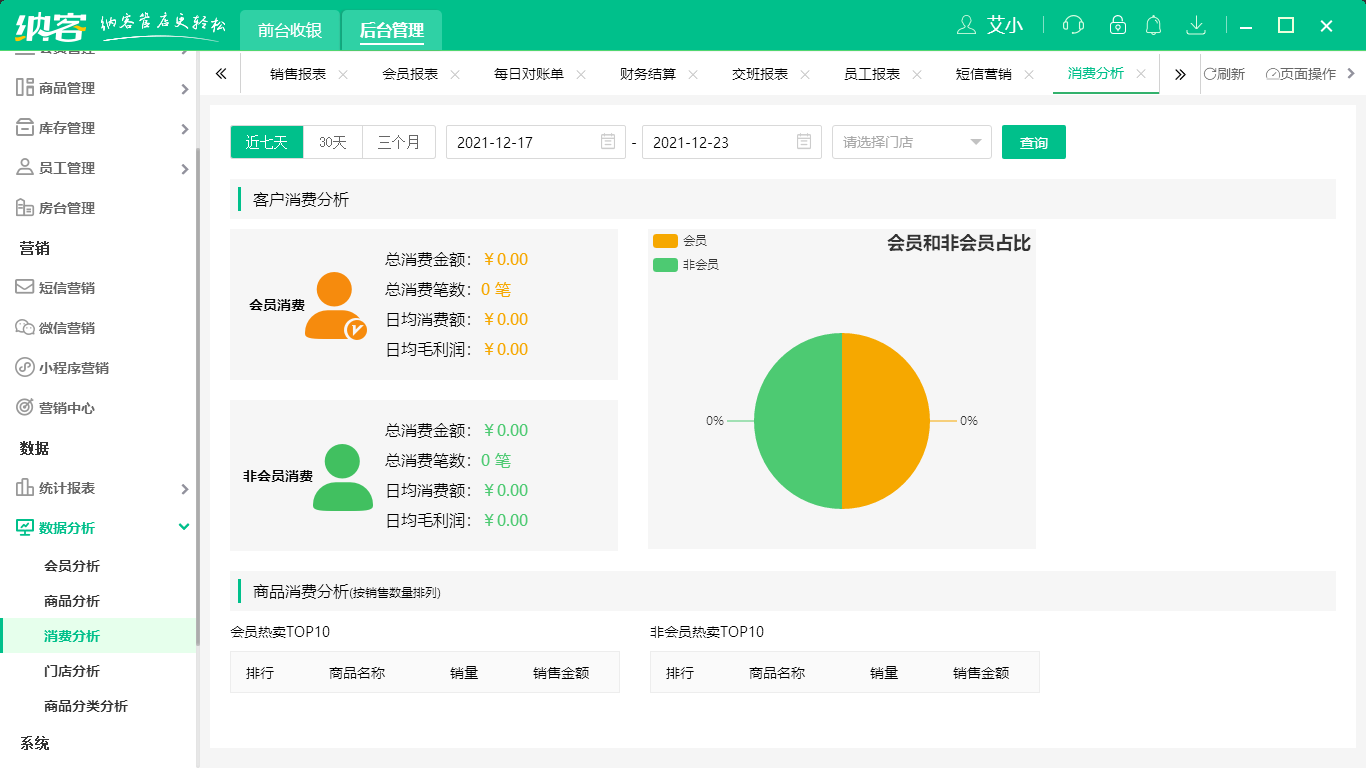Select the 小程序营销 music-note icon
Image resolution: width=1366 pixels, height=768 pixels.
point(22,368)
